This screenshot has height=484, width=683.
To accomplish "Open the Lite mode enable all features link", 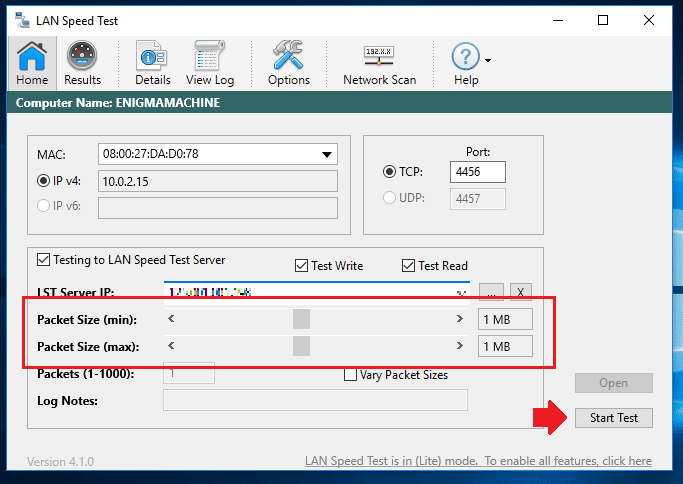I will (x=478, y=461).
